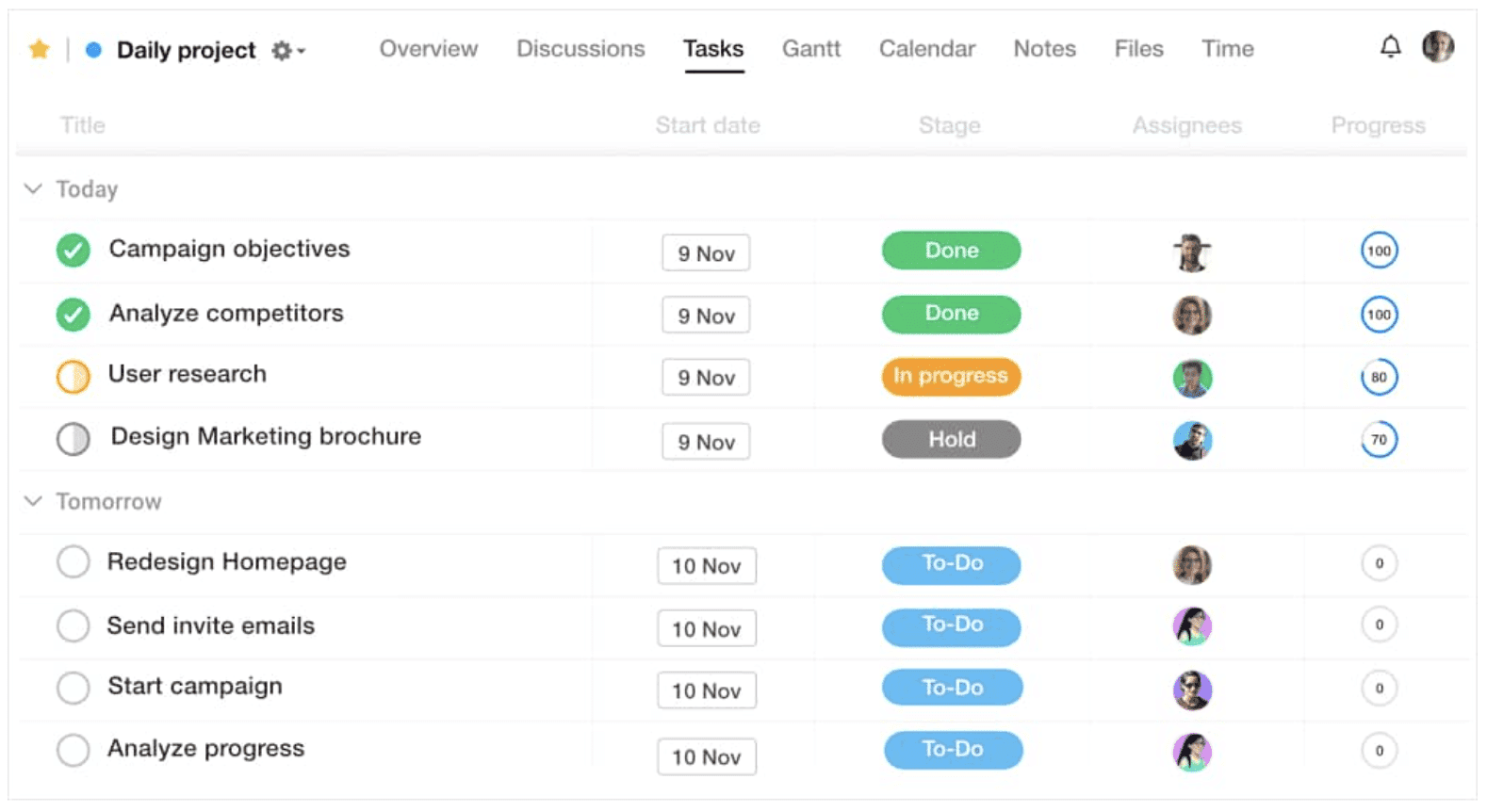The image size is (1487, 812).
Task: Mark Redesign Homepage as complete
Action: tap(73, 562)
